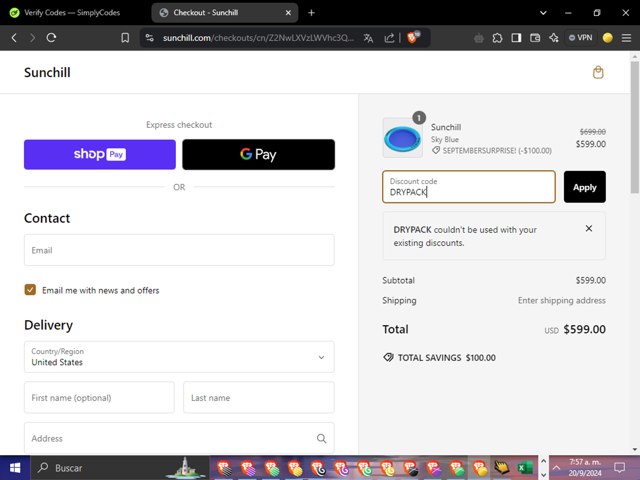Expand the Country/Region dropdown

click(x=179, y=357)
